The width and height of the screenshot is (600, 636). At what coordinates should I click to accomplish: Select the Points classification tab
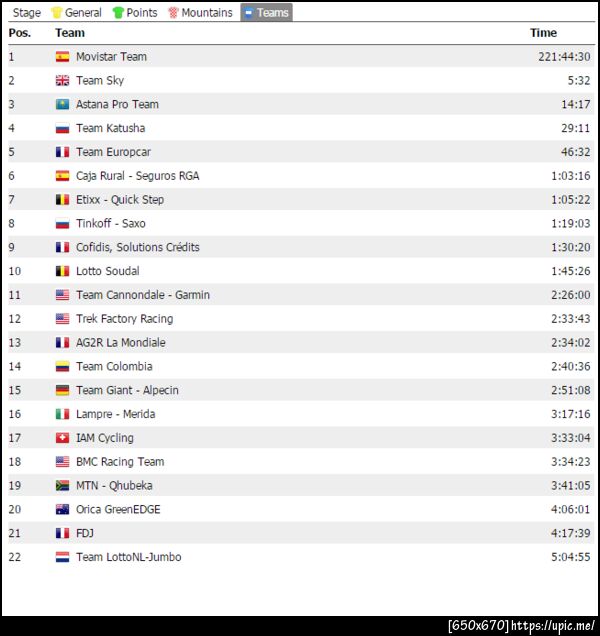tap(135, 13)
